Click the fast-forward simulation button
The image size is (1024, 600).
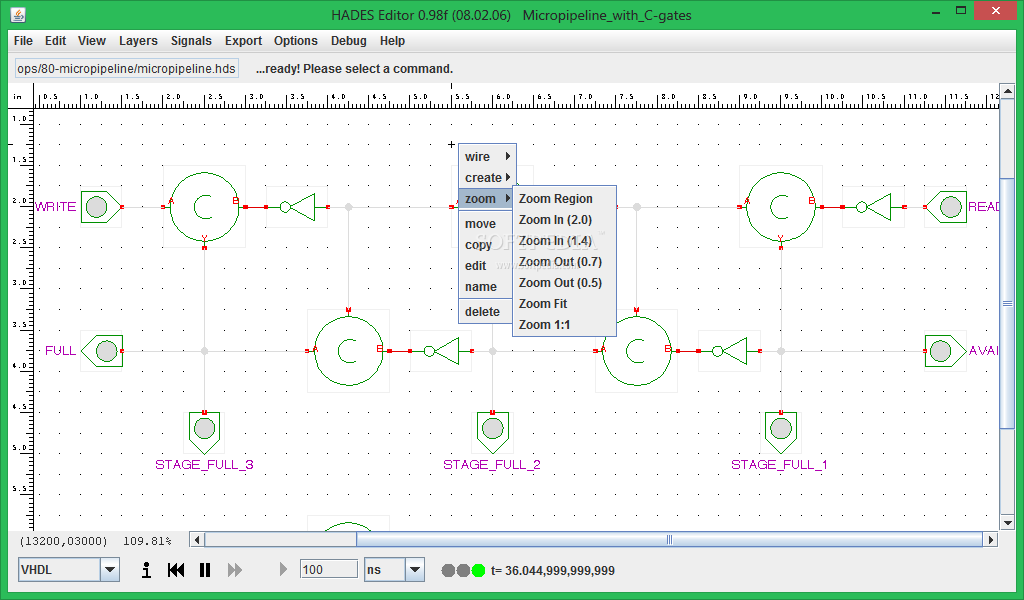[x=234, y=570]
